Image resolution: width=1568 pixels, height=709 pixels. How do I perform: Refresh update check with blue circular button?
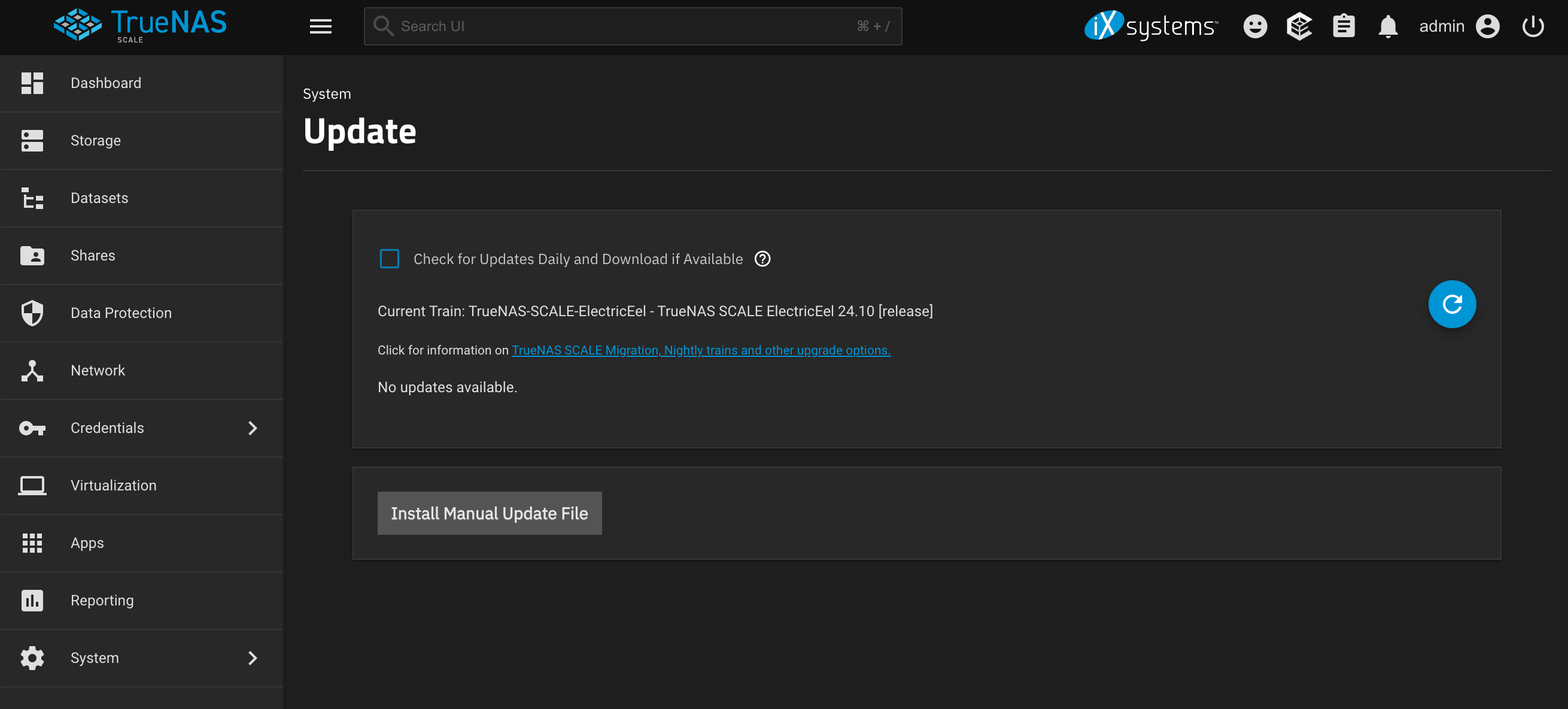click(x=1452, y=304)
